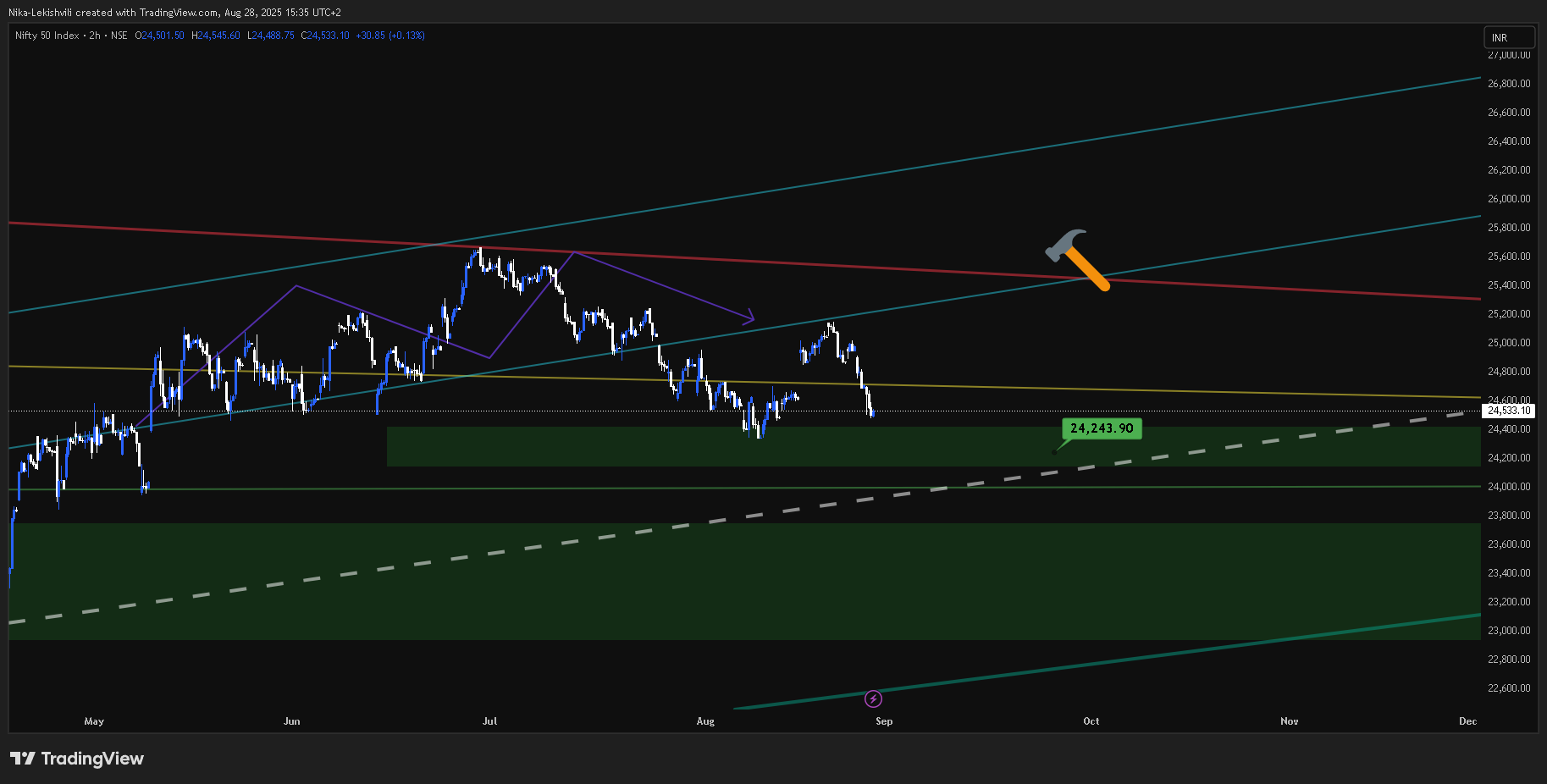
Task: Click the 25,200.00 price scale label
Action: 1509,314
